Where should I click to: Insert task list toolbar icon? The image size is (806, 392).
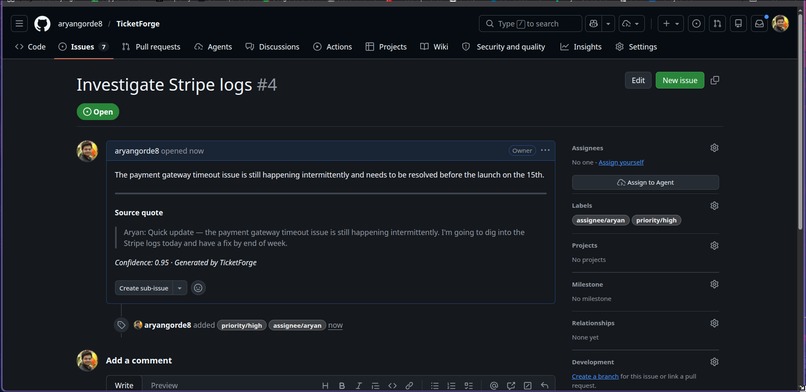[x=468, y=386]
